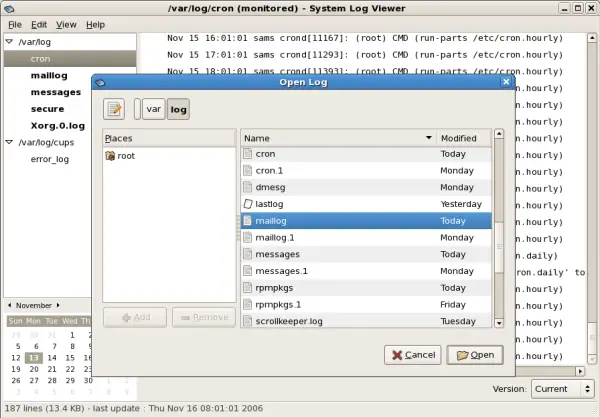Collapse the /var/log/cups tree node
Image resolution: width=600 pixels, height=418 pixels.
9,142
